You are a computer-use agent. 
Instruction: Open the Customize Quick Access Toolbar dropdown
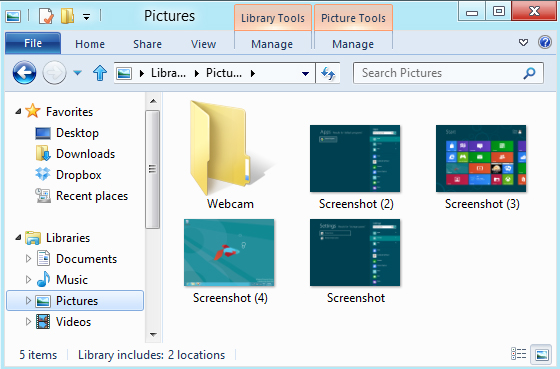tap(86, 16)
